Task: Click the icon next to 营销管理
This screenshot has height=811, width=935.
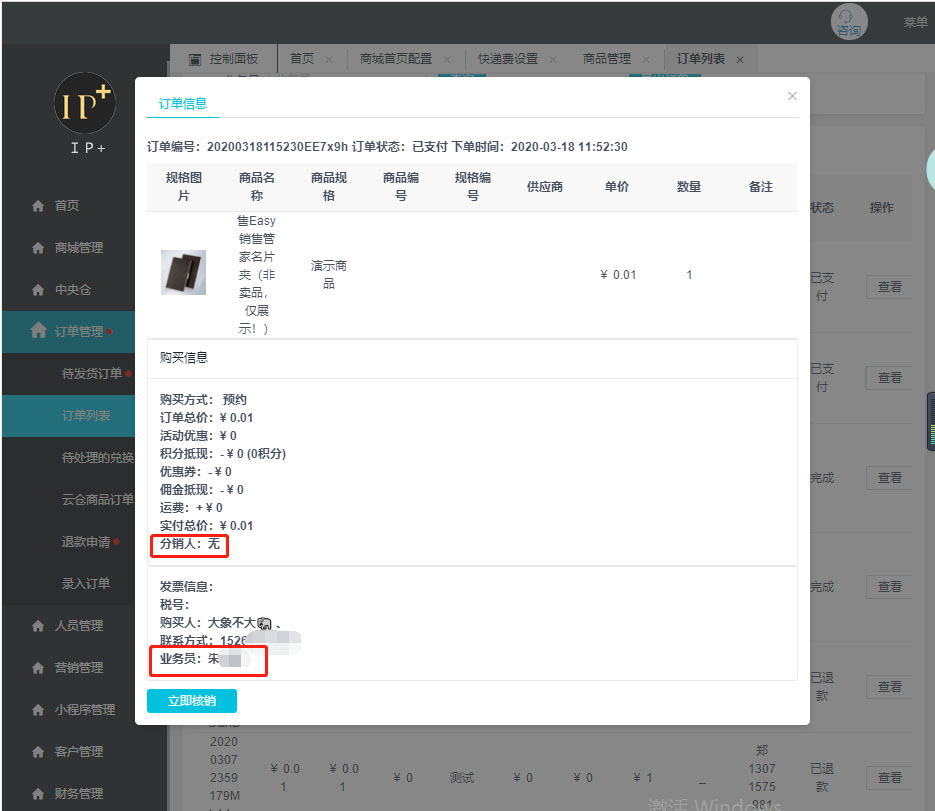Action: (38, 668)
